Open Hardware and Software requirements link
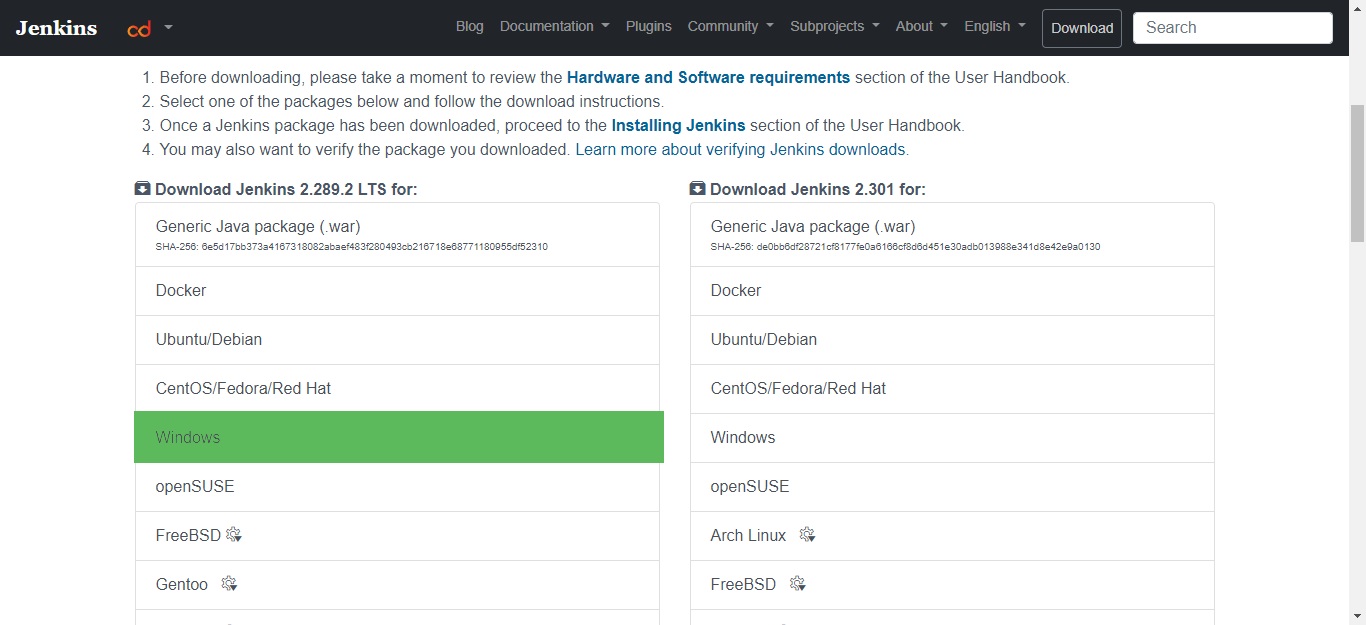1366x625 pixels. point(708,77)
